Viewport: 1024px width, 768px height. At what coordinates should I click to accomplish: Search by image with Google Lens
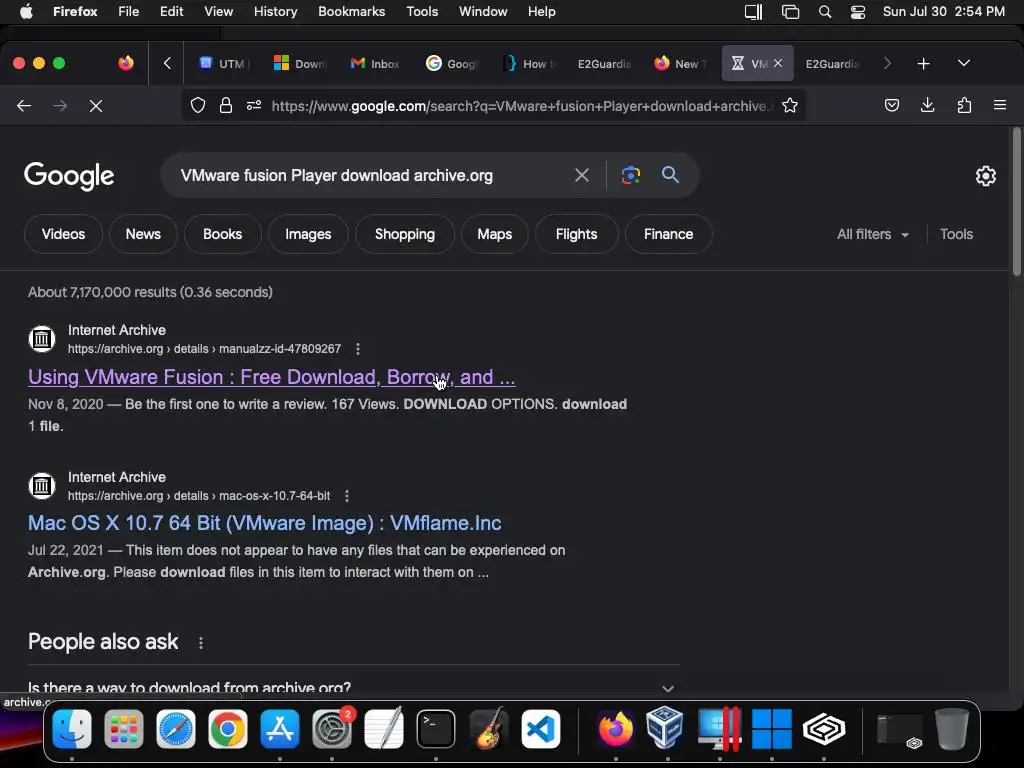(631, 175)
